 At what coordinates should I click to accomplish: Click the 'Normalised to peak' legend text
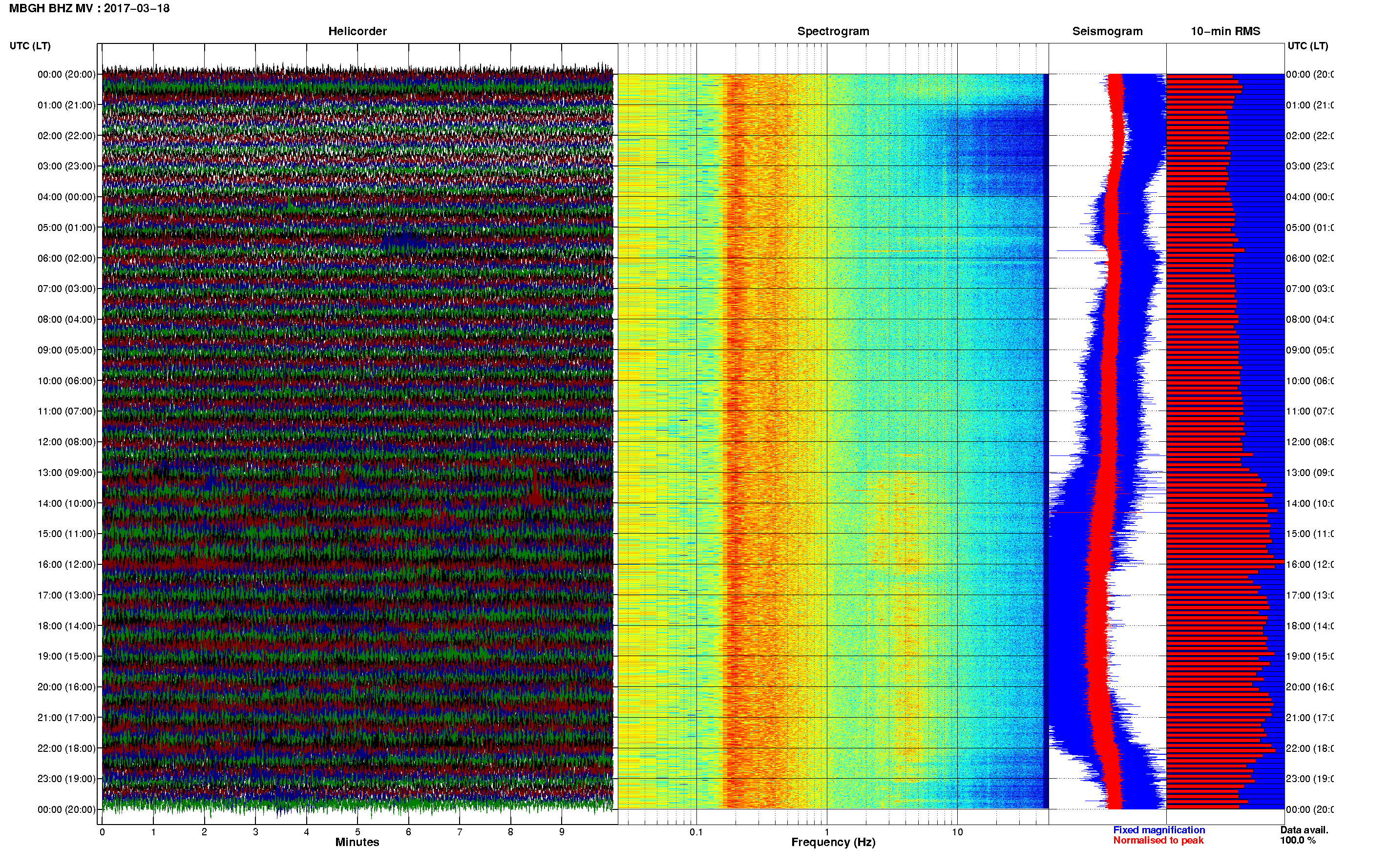coord(1158,841)
